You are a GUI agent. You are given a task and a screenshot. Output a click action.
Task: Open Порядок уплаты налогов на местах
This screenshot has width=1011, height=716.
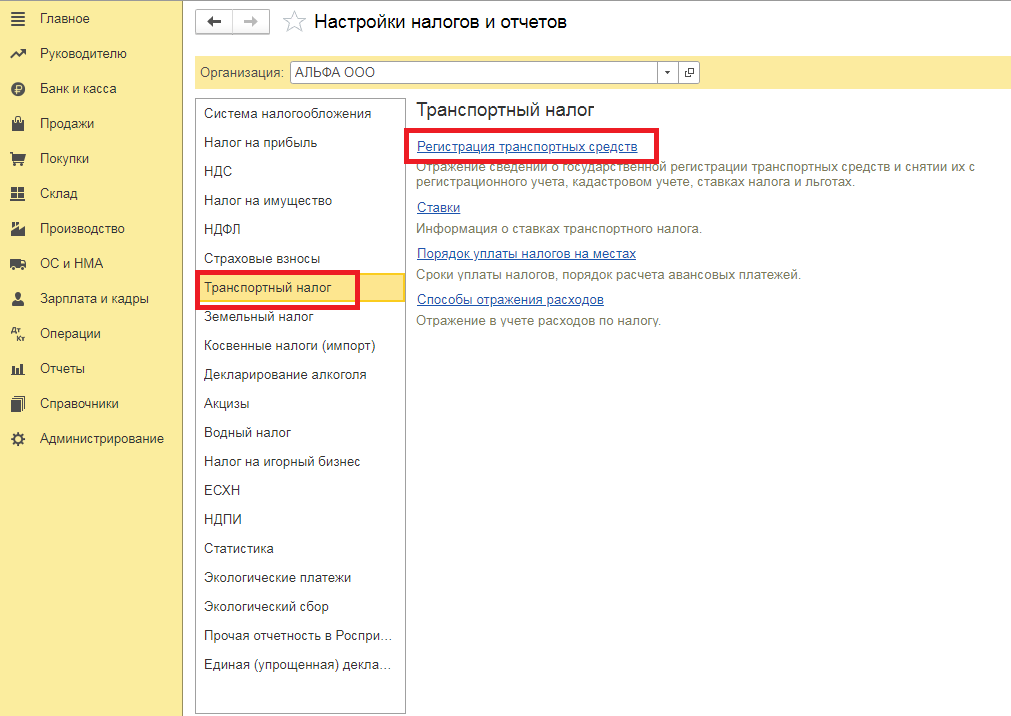coord(526,254)
